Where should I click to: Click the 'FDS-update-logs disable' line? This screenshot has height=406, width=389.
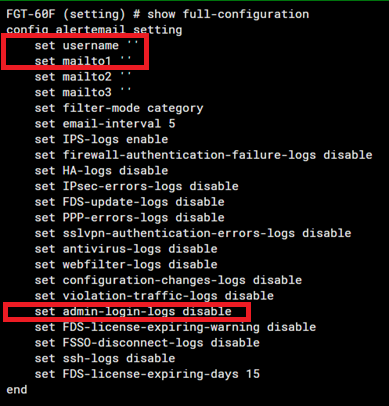point(129,202)
